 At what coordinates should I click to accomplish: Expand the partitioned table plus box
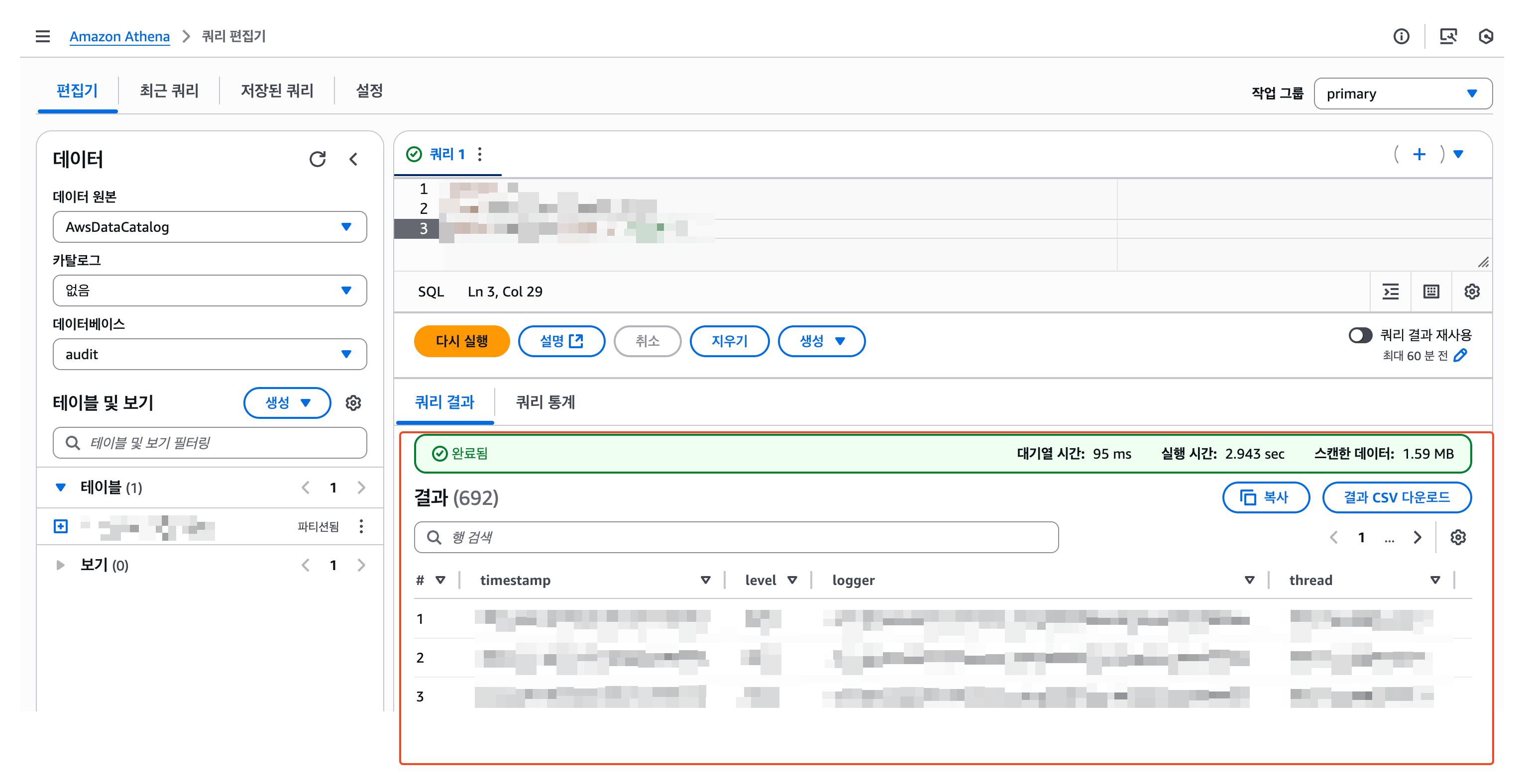[x=60, y=526]
